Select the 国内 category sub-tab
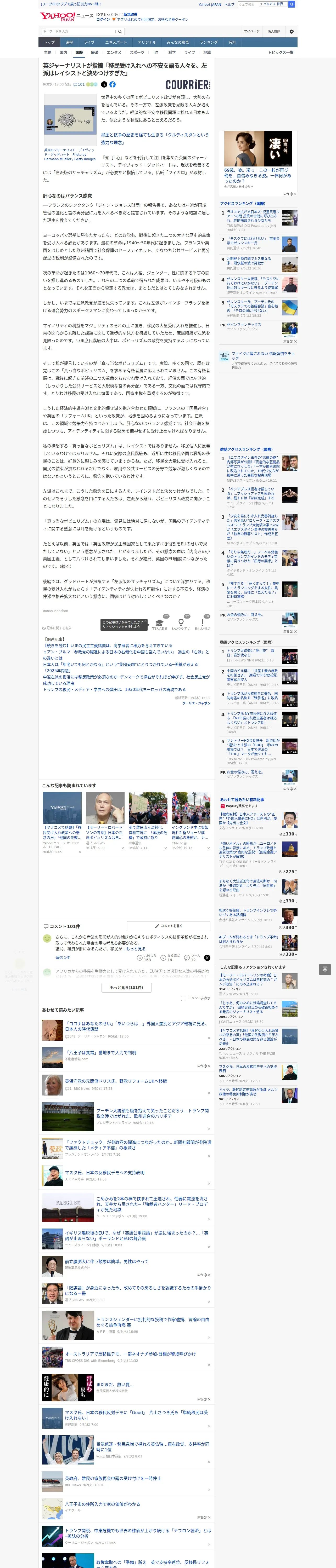The height and width of the screenshot is (1568, 336). point(63,52)
